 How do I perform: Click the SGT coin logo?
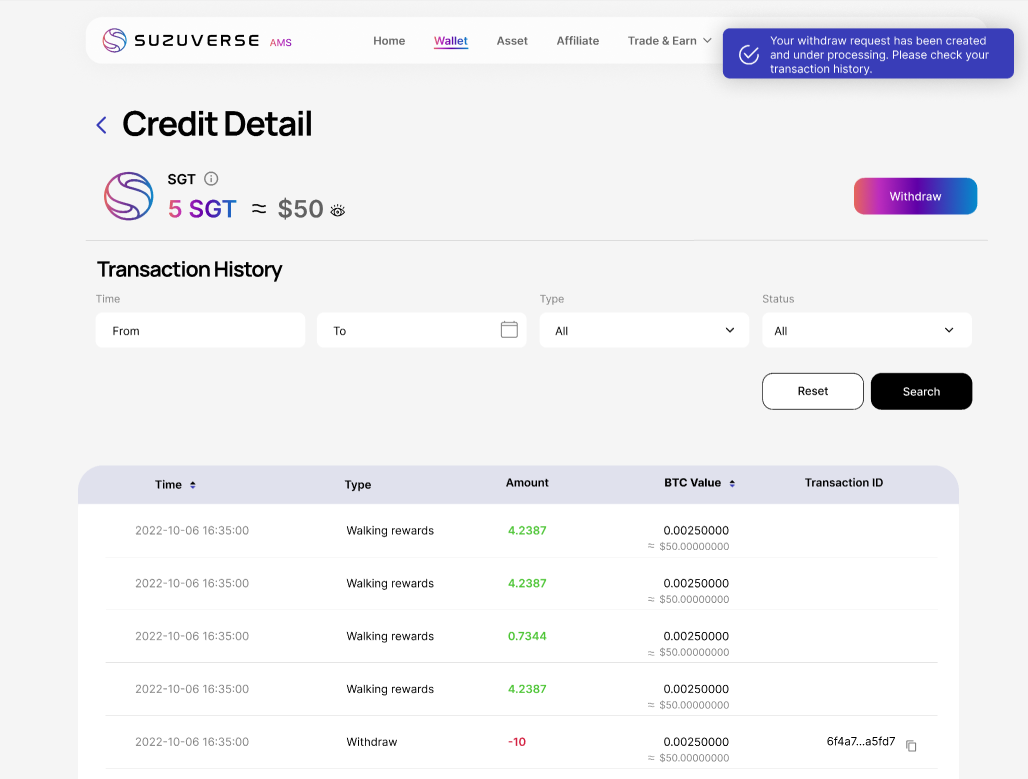(x=129, y=196)
